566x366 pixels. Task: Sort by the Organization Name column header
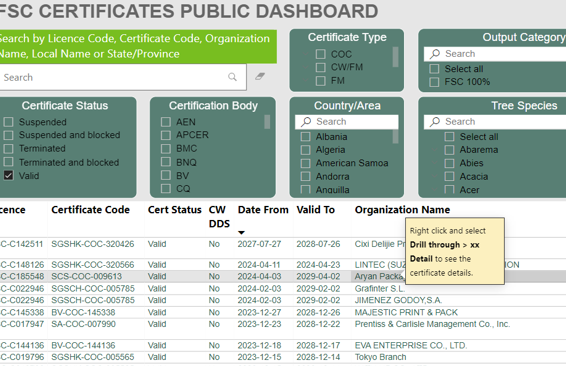[x=402, y=210]
